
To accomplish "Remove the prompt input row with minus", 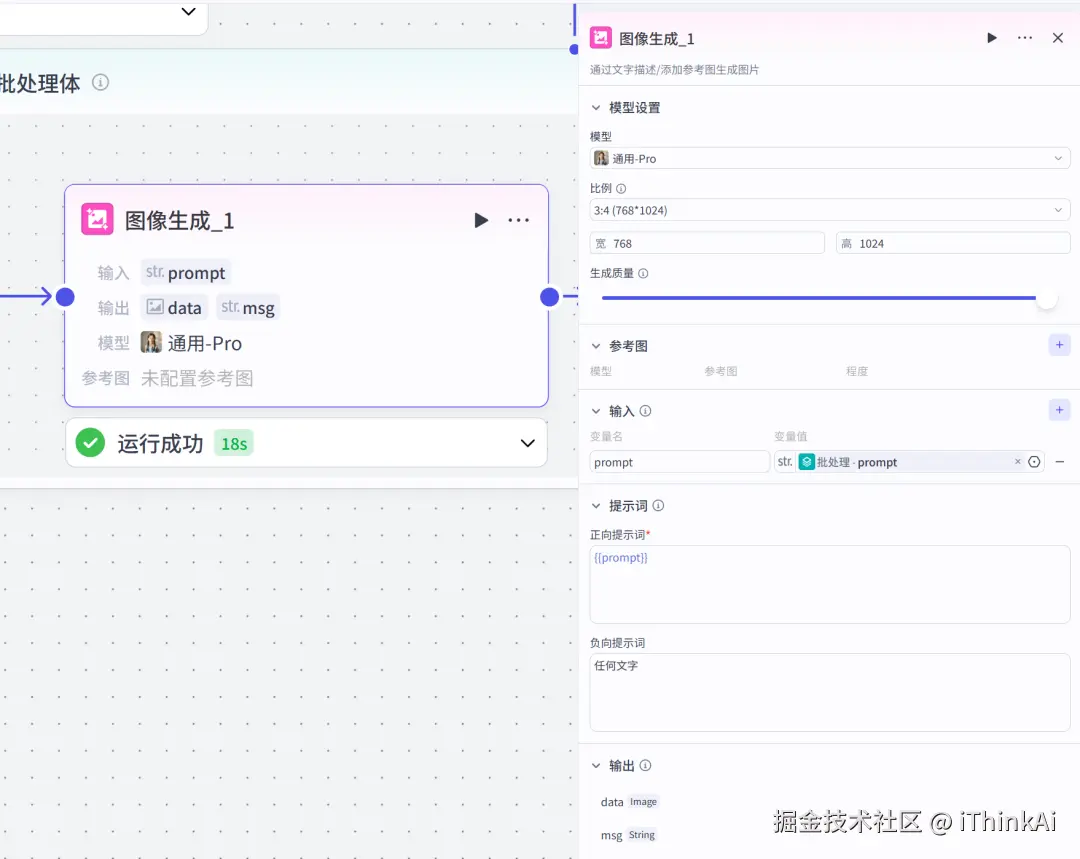I will coord(1060,462).
